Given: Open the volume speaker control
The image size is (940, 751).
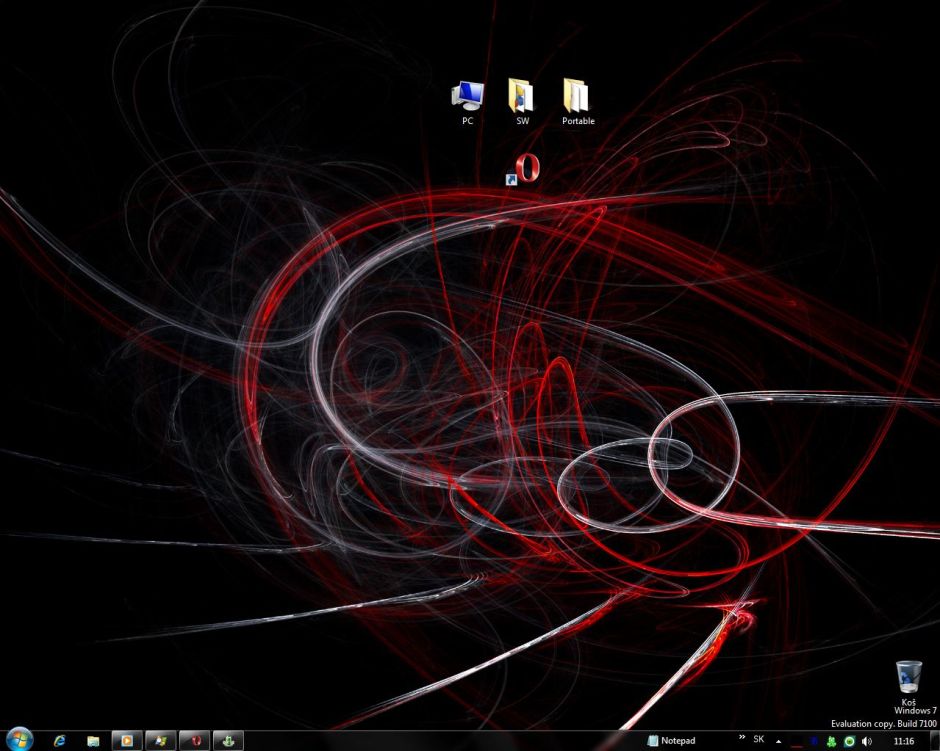Looking at the screenshot, I should [x=866, y=741].
